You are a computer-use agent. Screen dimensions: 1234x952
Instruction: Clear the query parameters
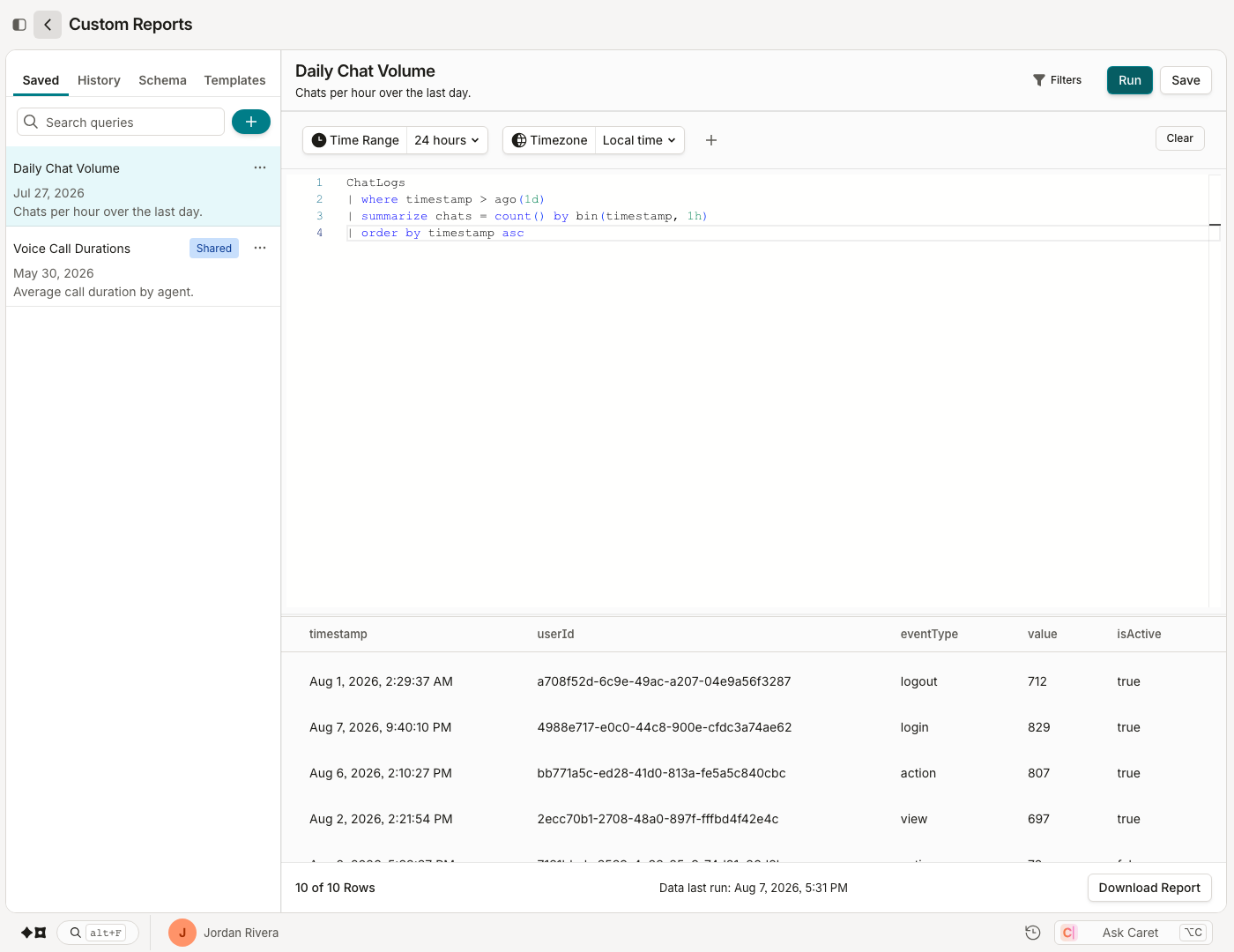(1179, 138)
